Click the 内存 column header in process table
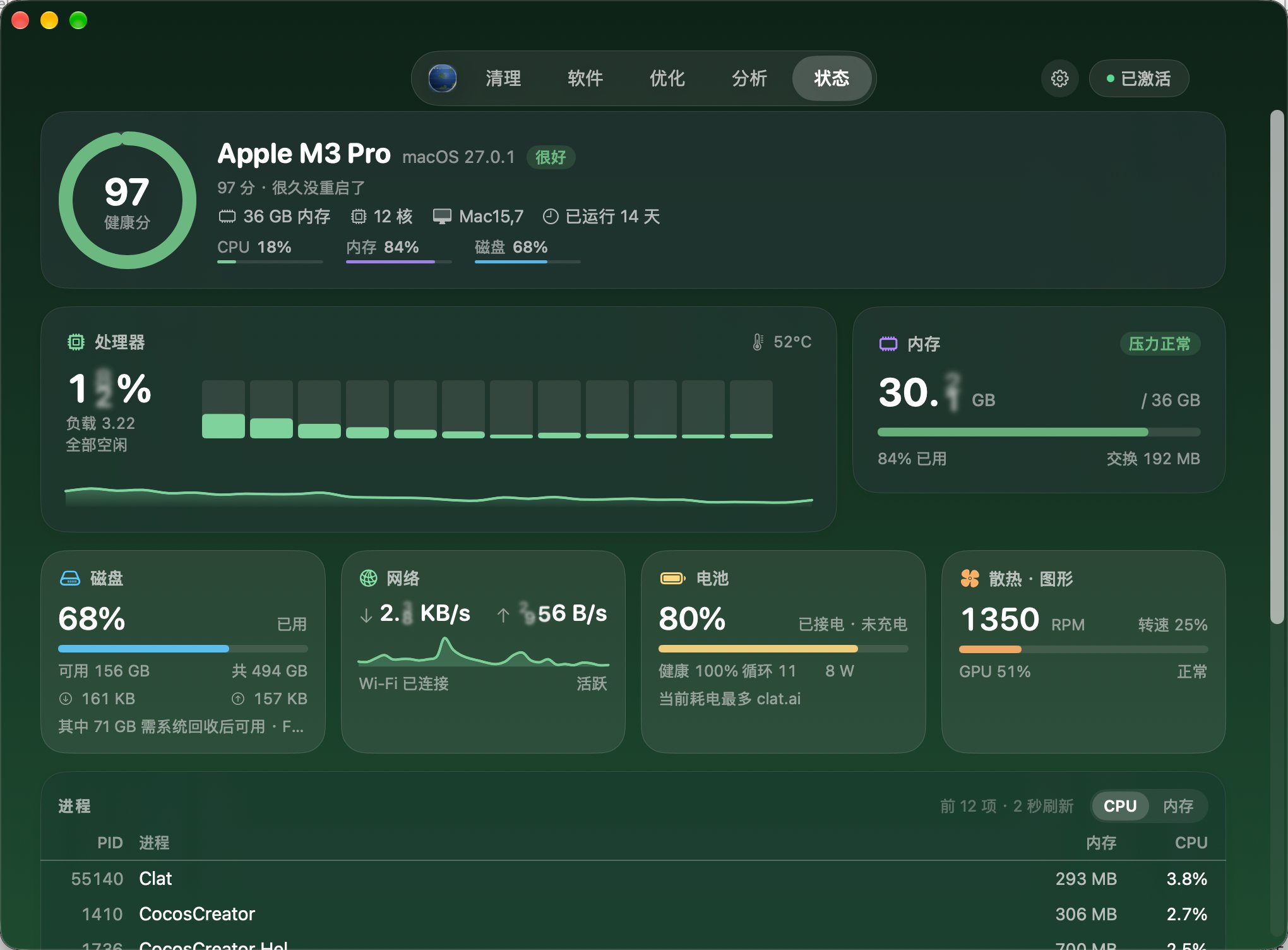 click(x=1101, y=843)
